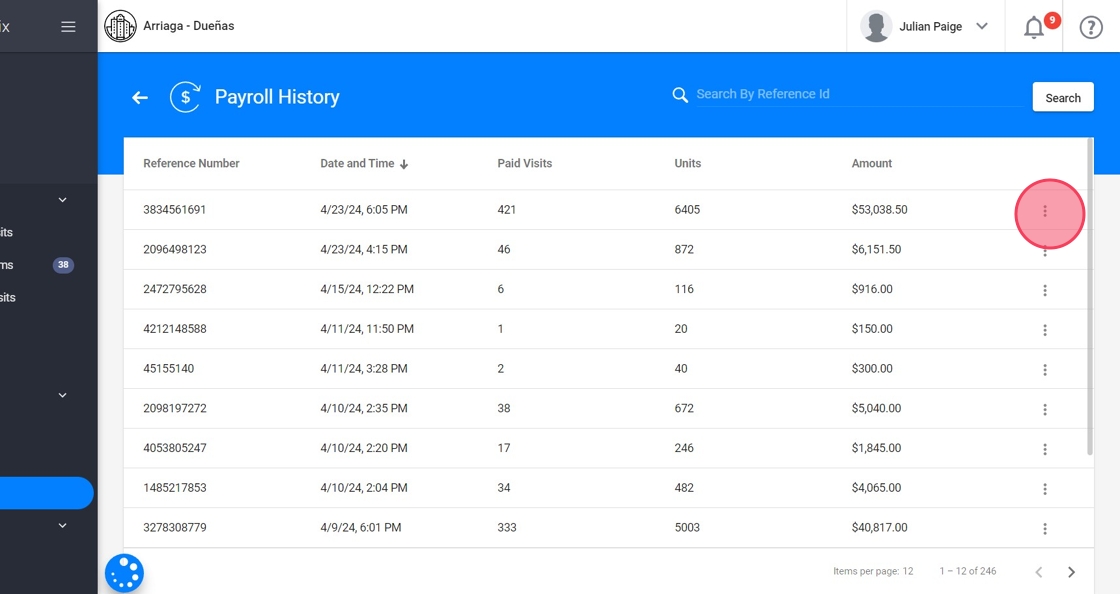Click the hamburger menu icon
1120x594 pixels.
pos(68,27)
